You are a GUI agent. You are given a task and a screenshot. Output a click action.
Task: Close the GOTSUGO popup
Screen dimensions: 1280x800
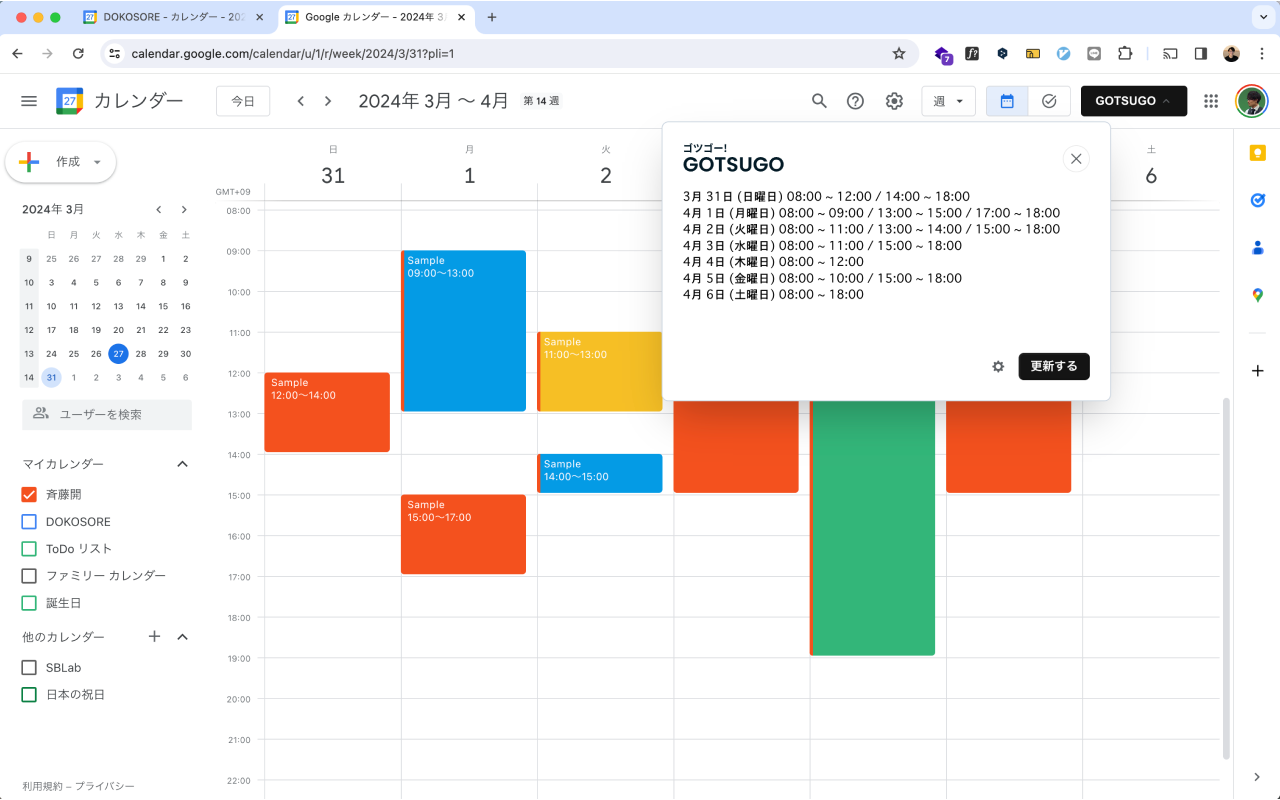point(1076,158)
